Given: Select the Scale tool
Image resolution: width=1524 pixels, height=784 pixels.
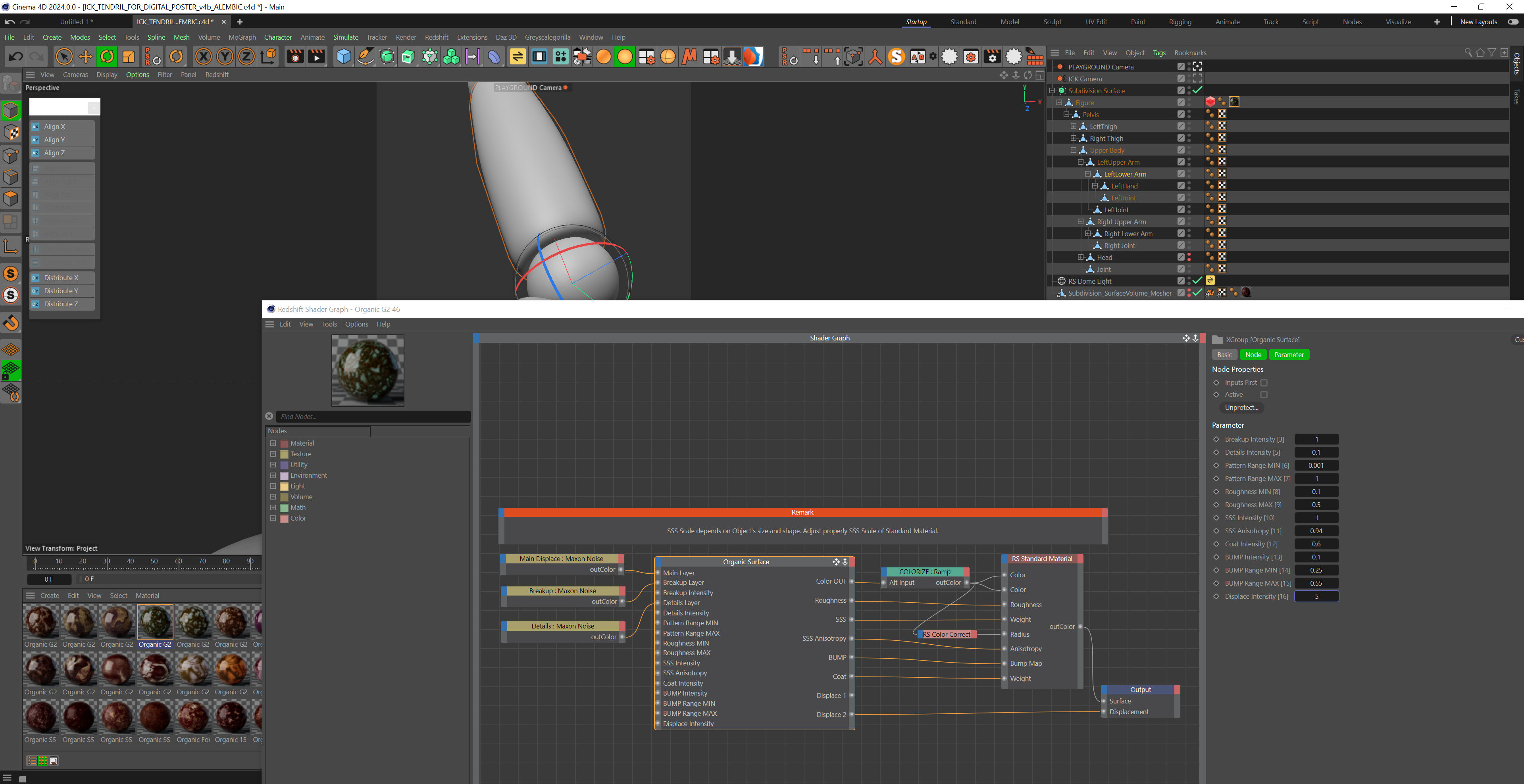Looking at the screenshot, I should tap(128, 57).
